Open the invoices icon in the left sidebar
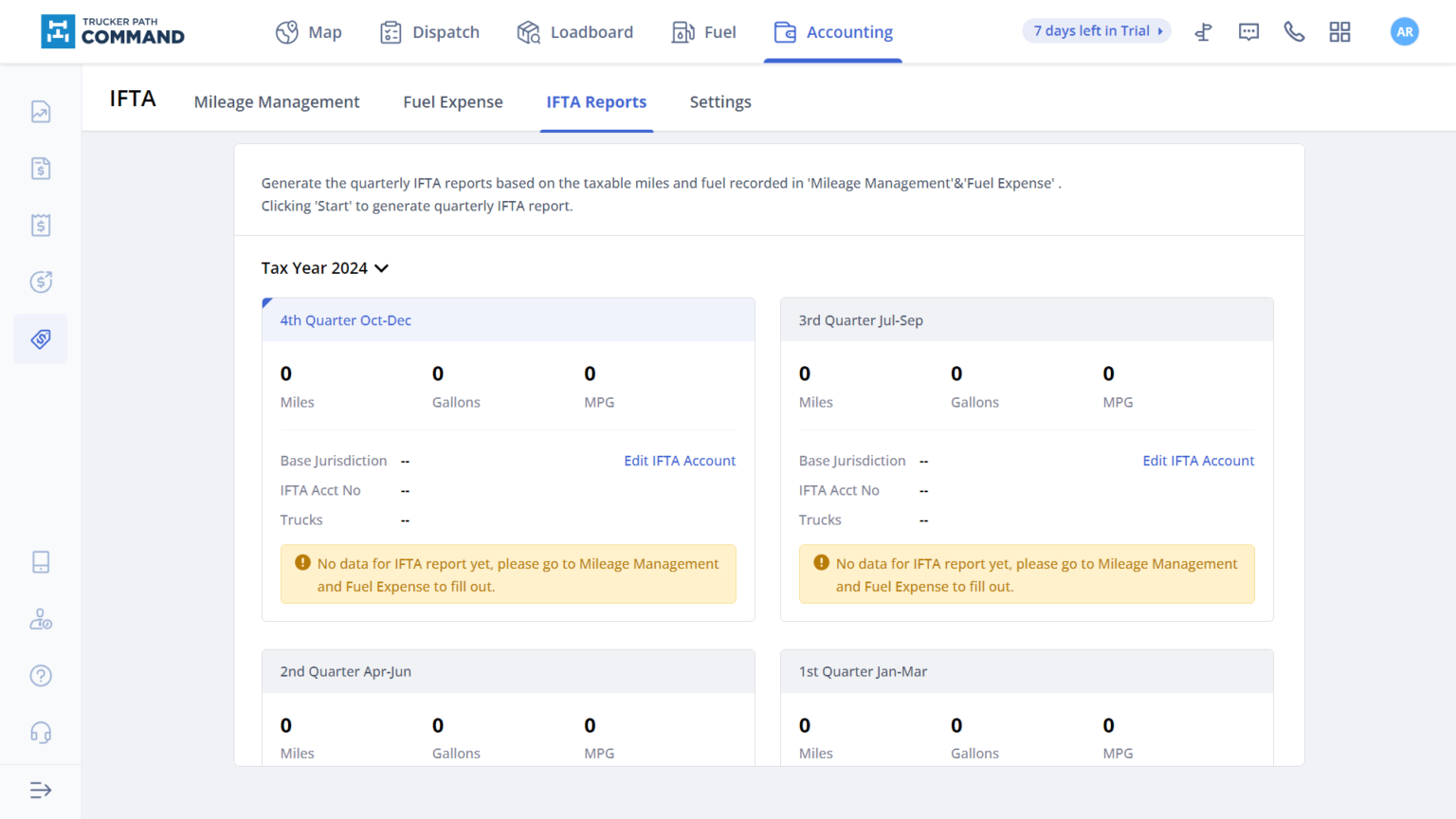1456x819 pixels. click(x=40, y=168)
